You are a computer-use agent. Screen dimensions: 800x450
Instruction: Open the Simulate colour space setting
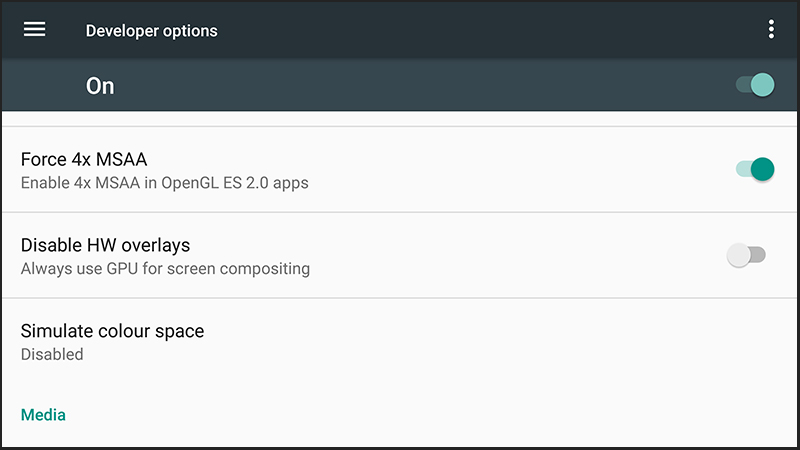[x=399, y=341]
